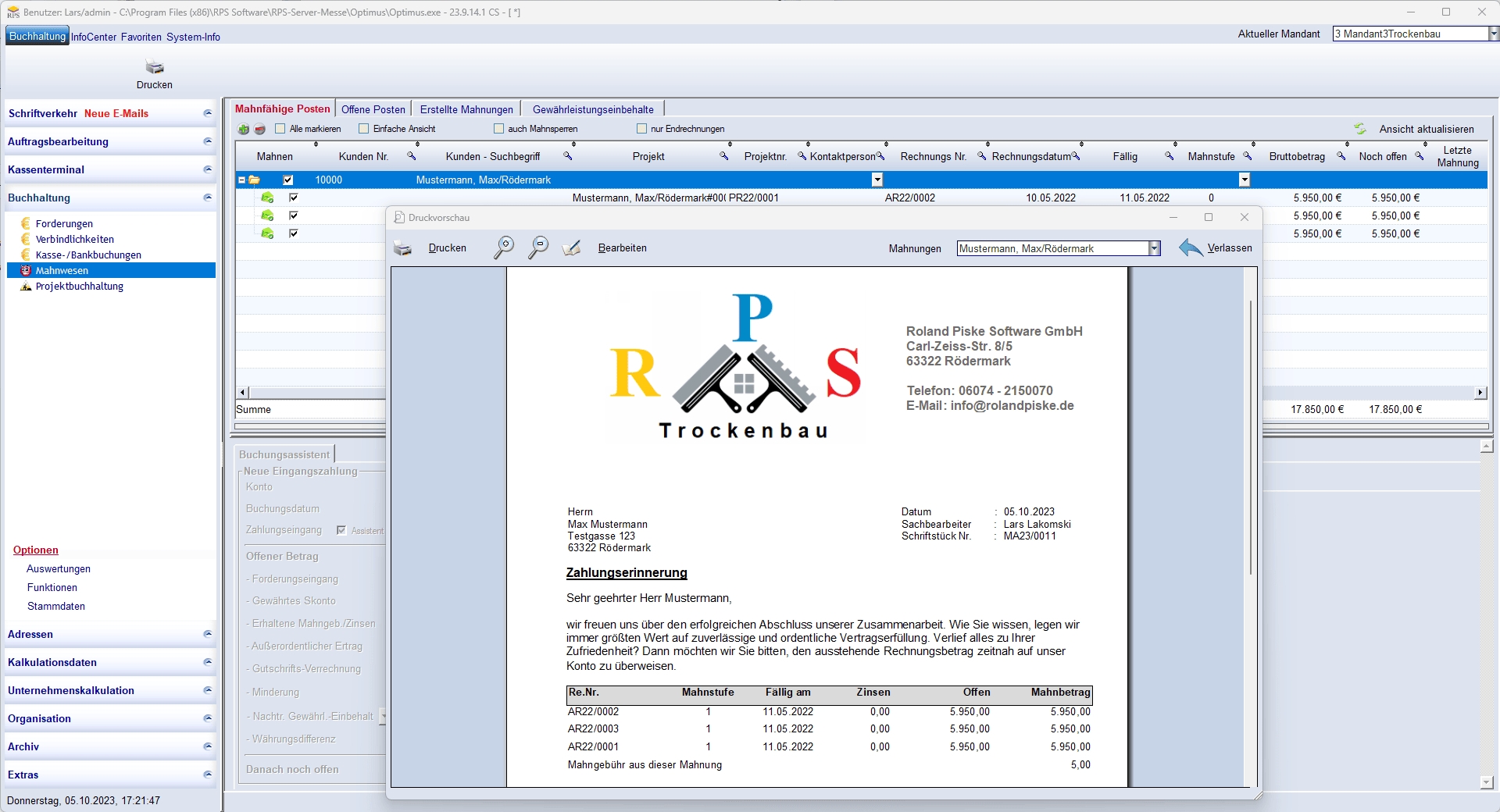Select Mahnwesen in the Buchhaltung tree
The height and width of the screenshot is (812, 1500).
(111, 270)
